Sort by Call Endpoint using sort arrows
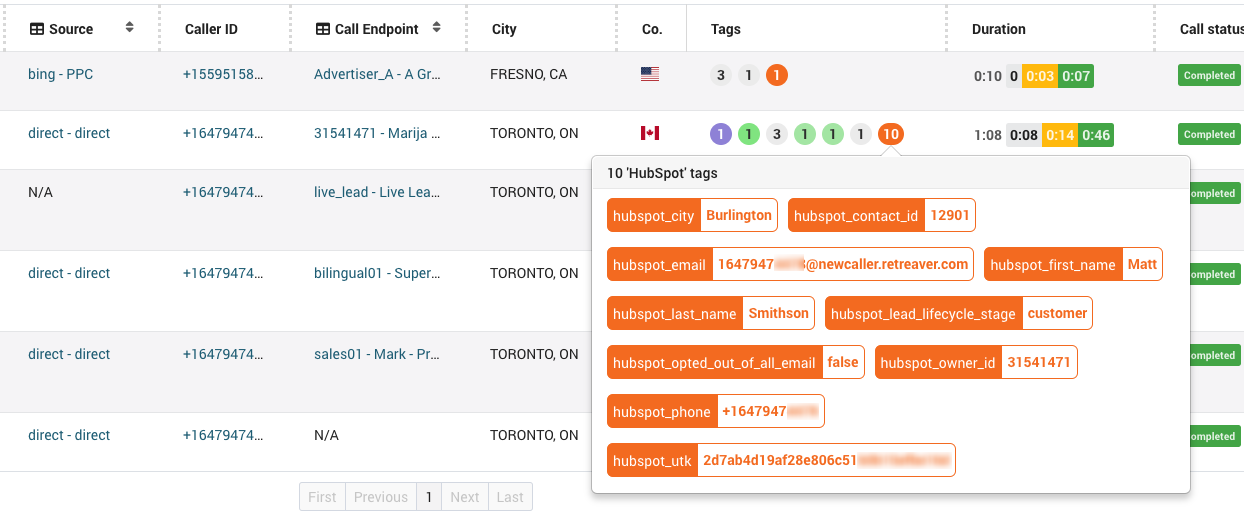 pyautogui.click(x=436, y=28)
